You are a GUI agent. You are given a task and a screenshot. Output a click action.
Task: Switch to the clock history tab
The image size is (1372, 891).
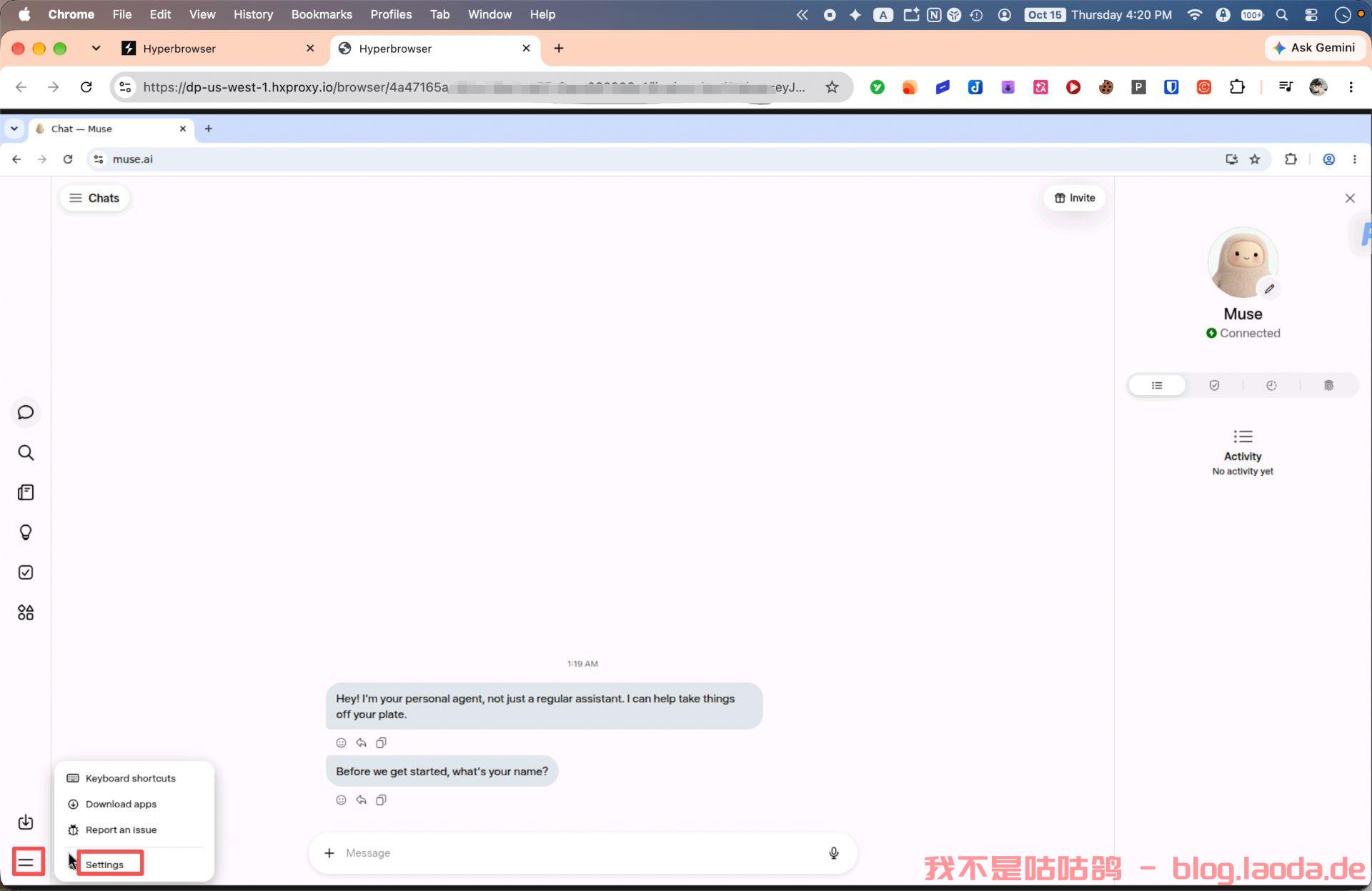[x=1271, y=386]
